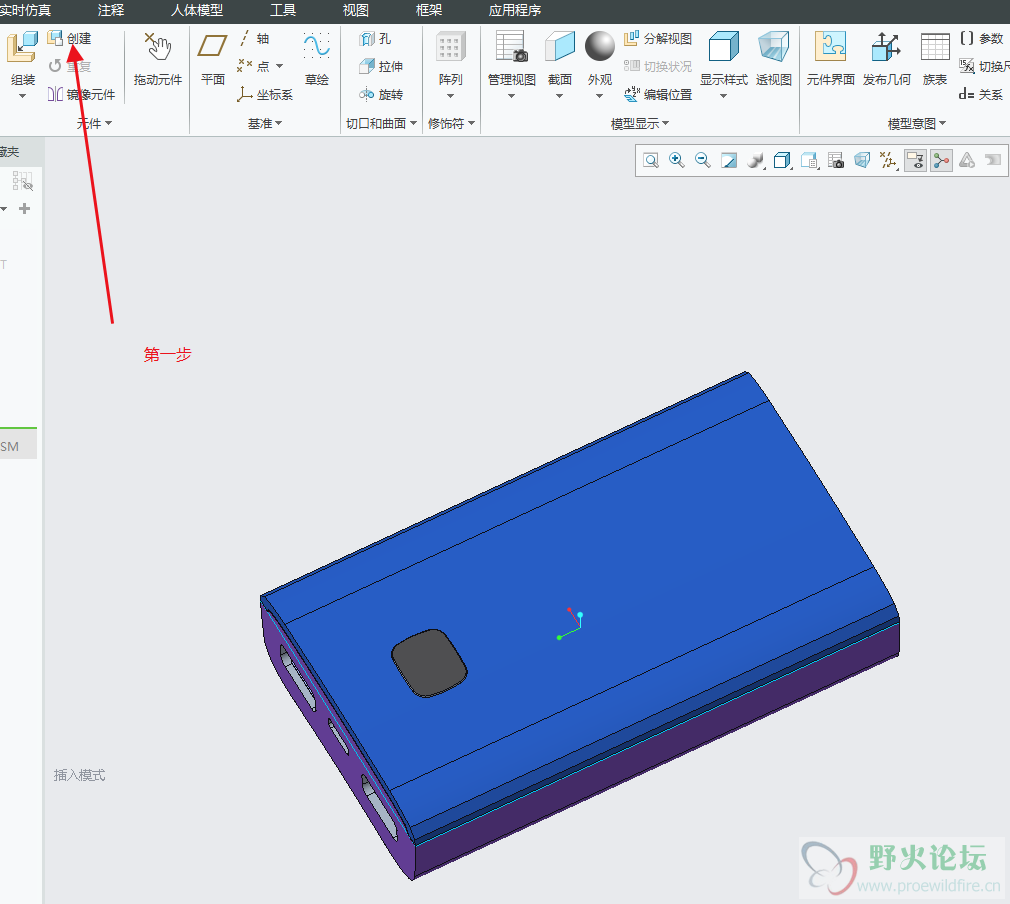Open 关系 relations dialog

coord(981,95)
